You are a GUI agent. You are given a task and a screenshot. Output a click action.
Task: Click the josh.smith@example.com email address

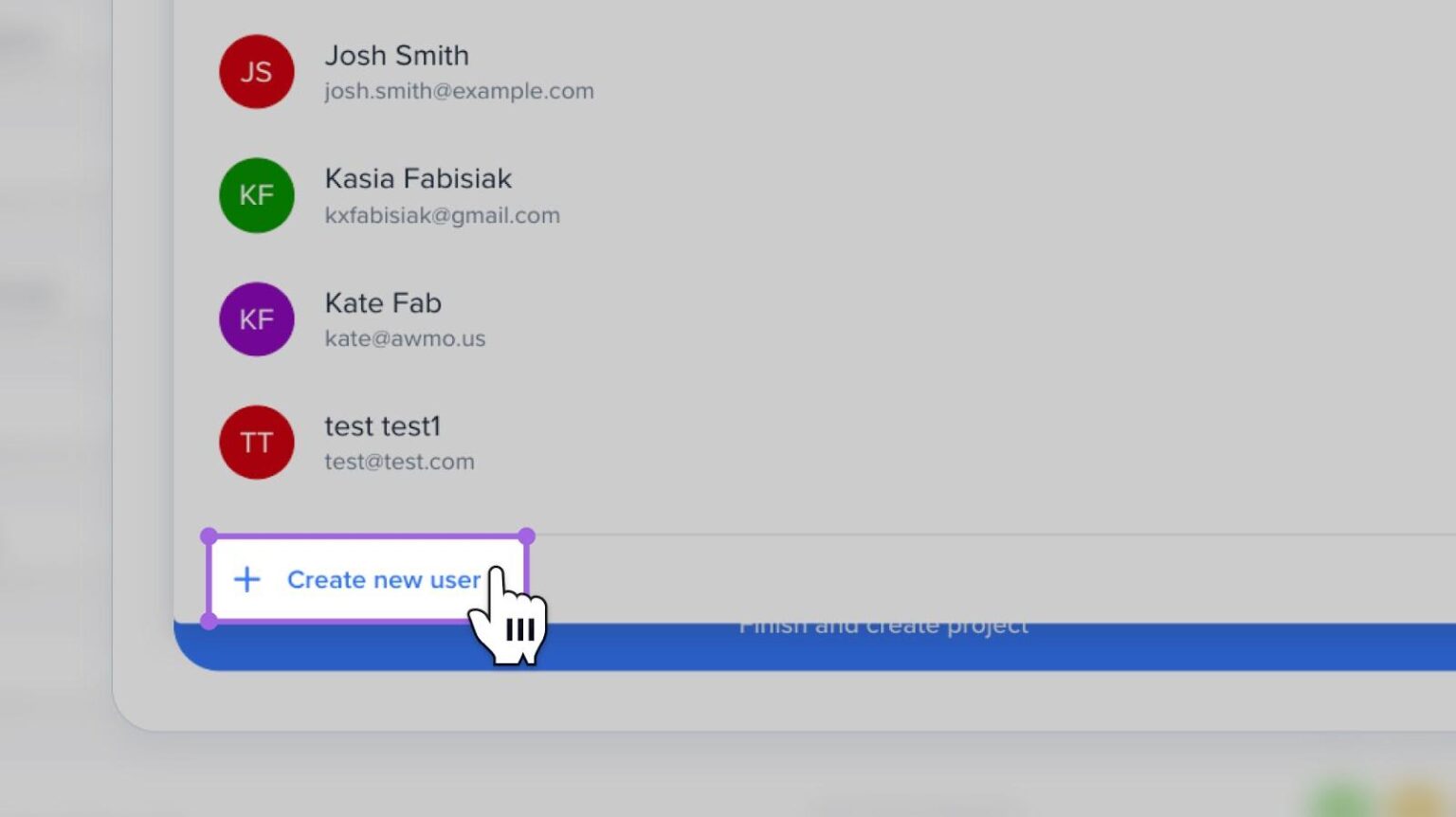click(x=459, y=92)
